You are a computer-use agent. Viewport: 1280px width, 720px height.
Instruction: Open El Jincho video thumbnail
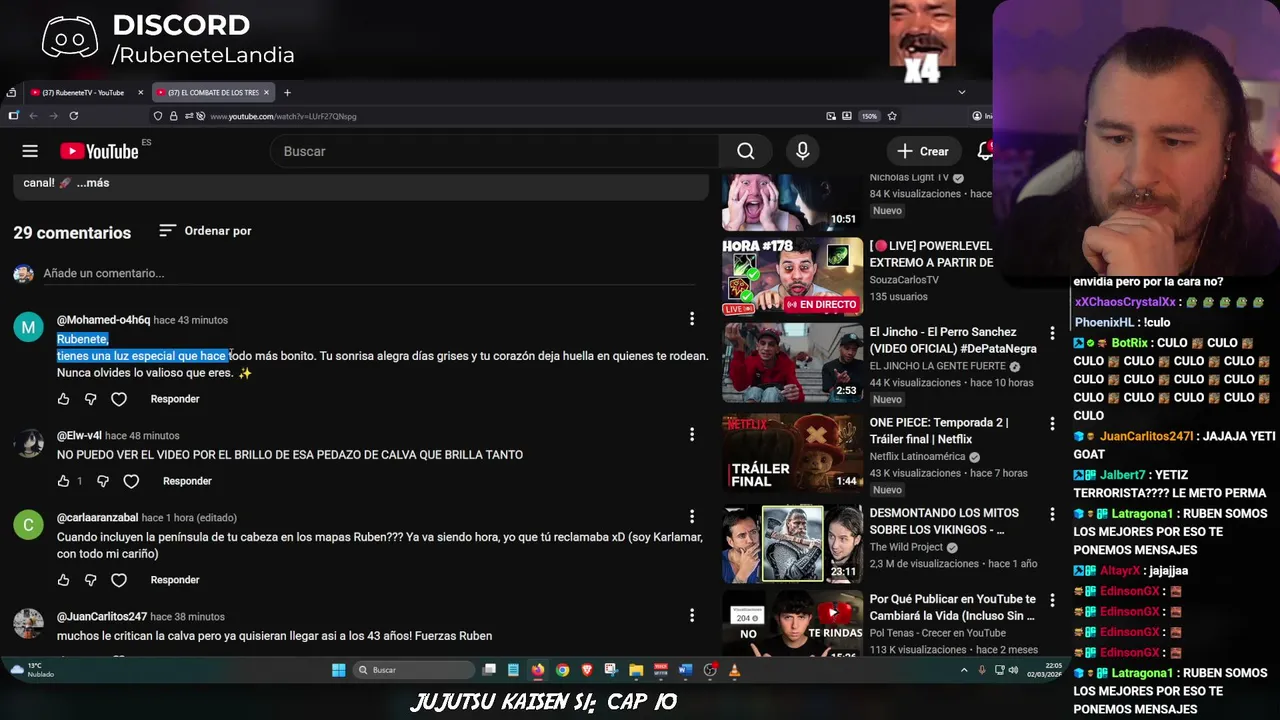tap(792, 363)
